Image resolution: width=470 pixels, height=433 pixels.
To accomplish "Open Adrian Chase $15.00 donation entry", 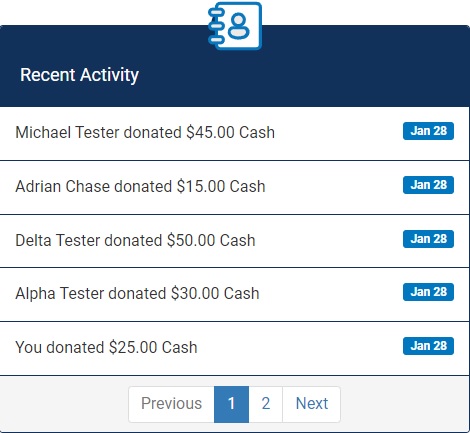I will tap(235, 187).
